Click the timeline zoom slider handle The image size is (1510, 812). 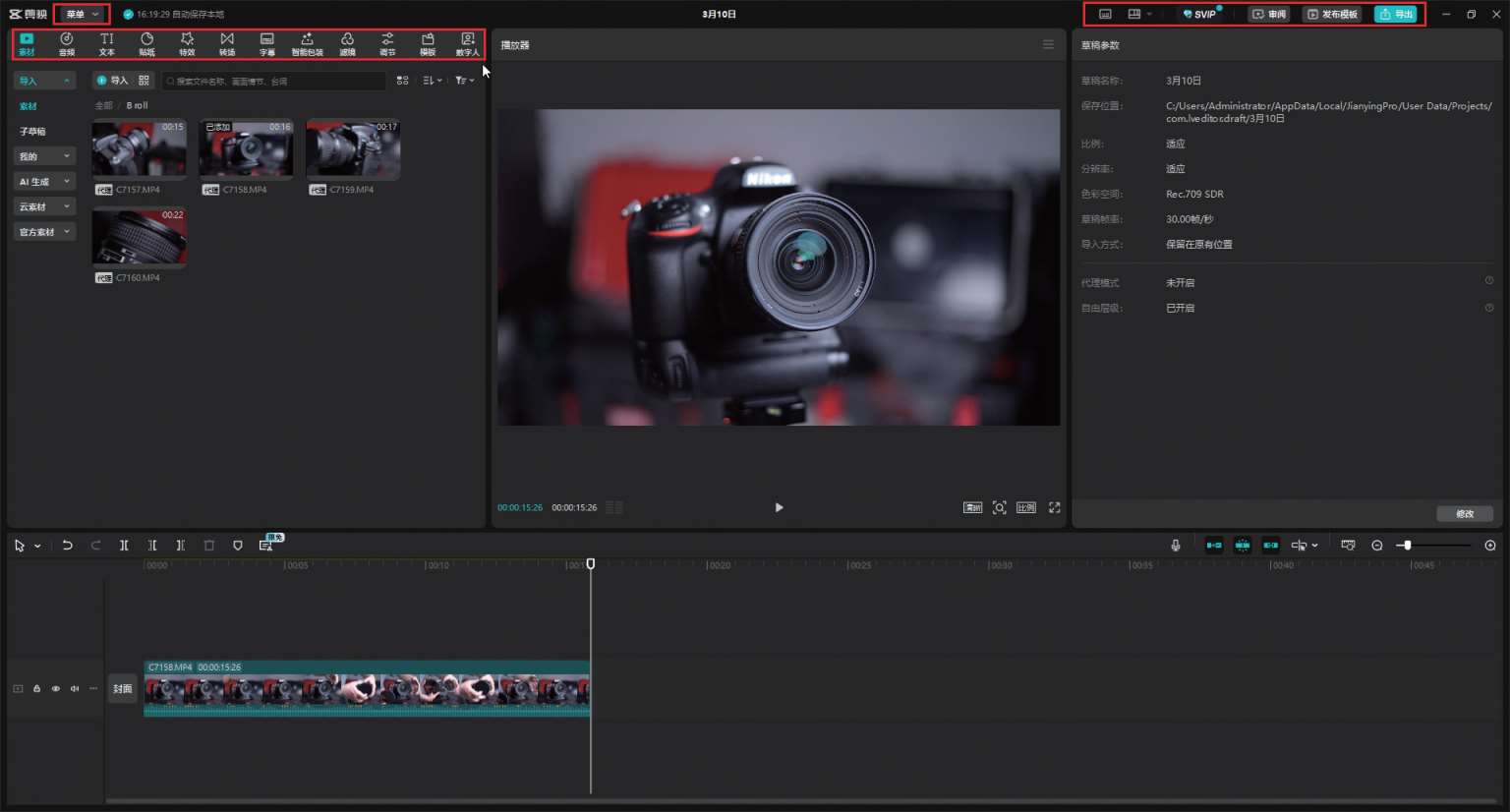tap(1407, 546)
